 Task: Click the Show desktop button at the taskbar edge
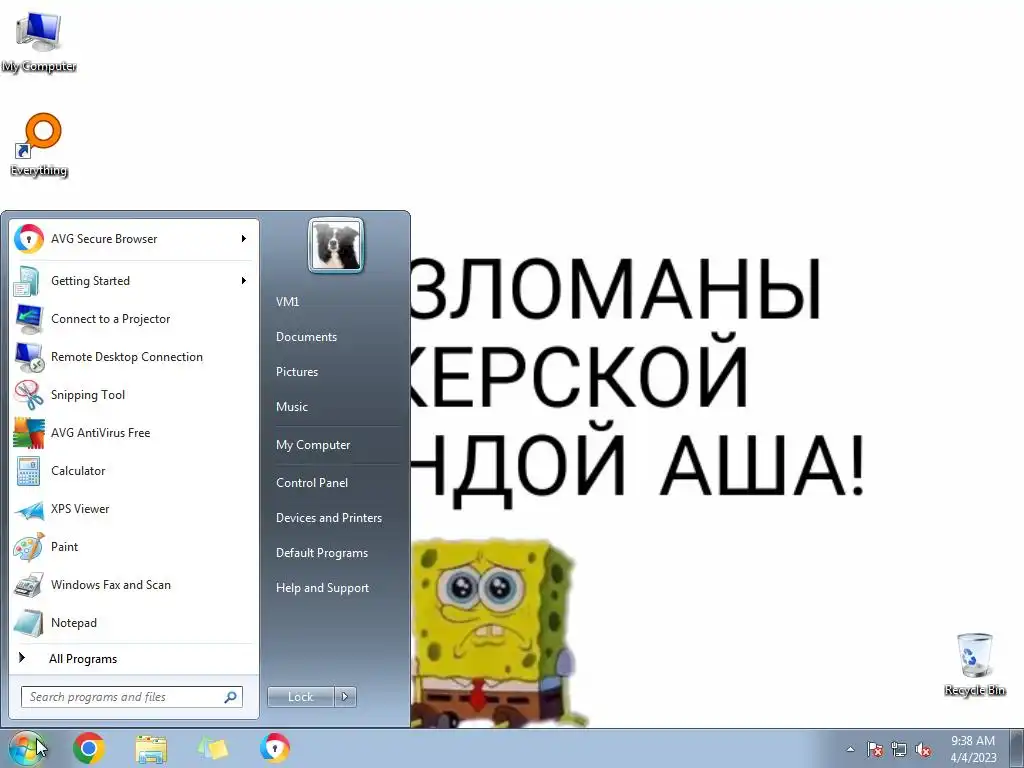(x=1017, y=749)
